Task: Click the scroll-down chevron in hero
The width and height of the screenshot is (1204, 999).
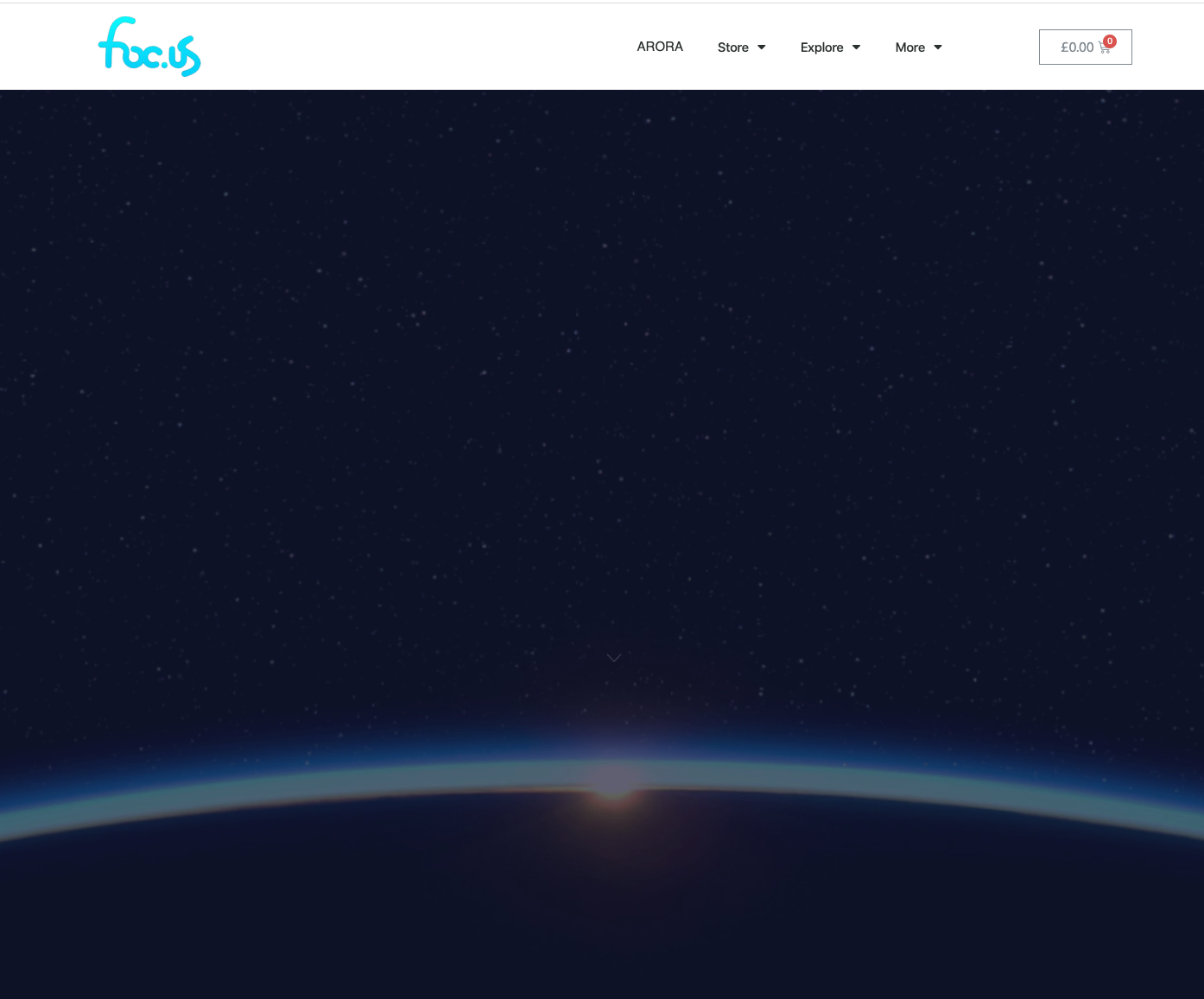Action: (614, 658)
